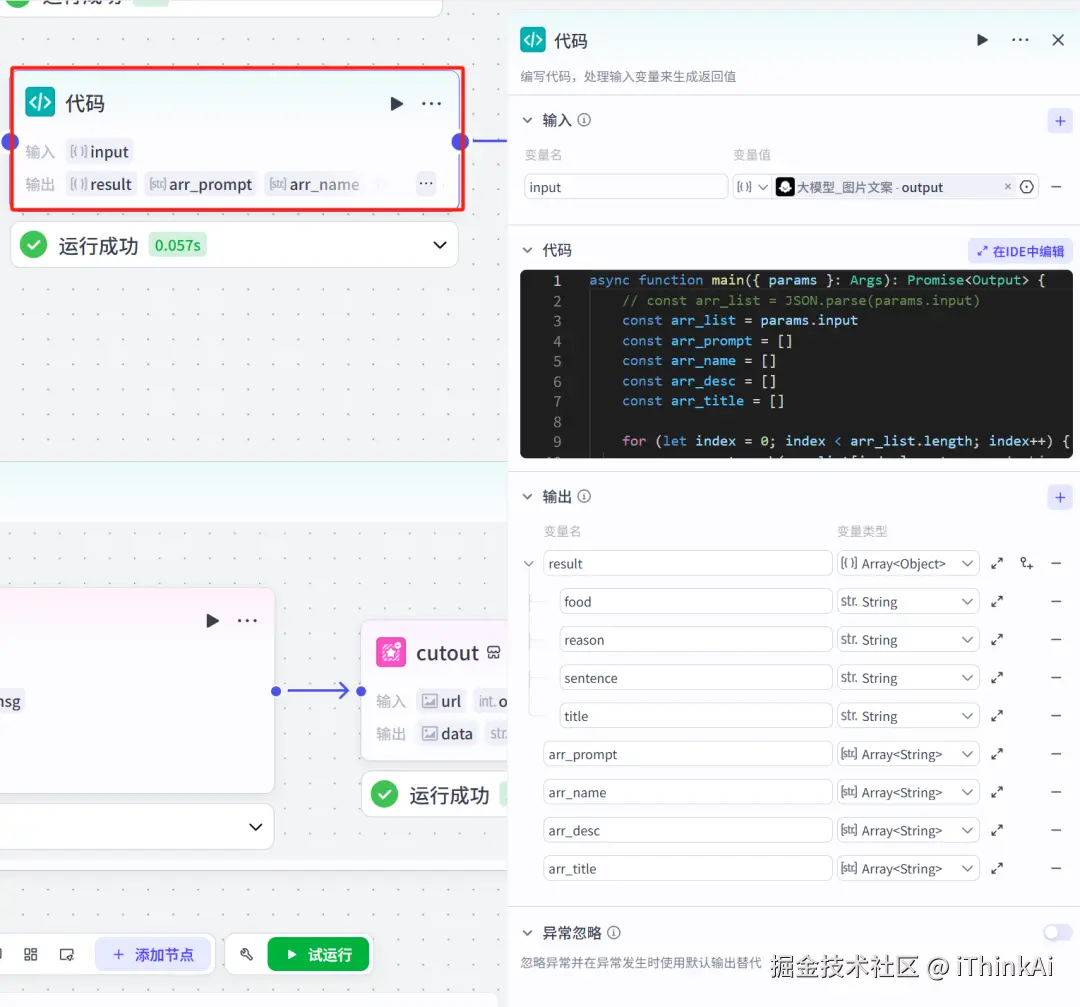Open more options on 代码 node card

point(431,103)
